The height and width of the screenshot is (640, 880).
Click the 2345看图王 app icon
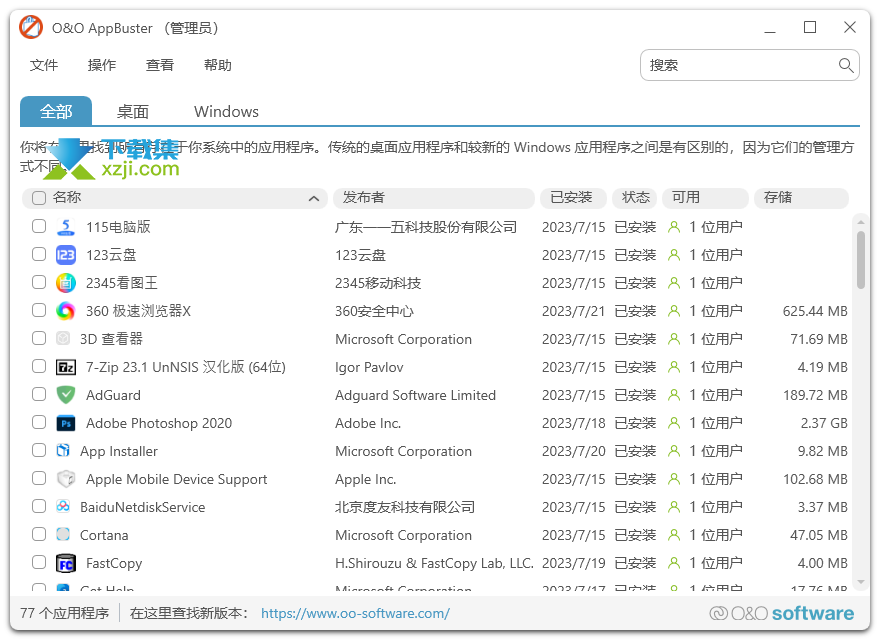point(66,283)
